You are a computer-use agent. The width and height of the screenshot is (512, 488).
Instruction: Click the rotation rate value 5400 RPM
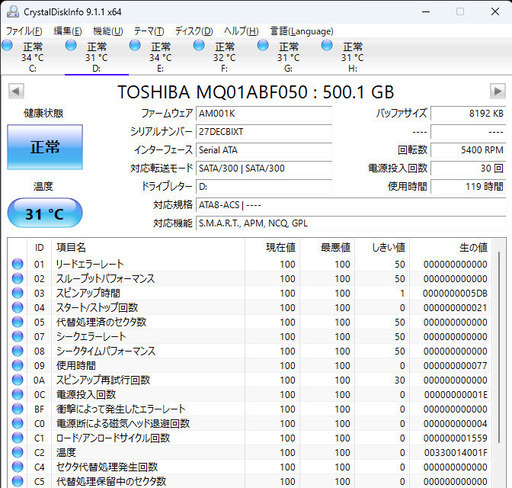468,150
